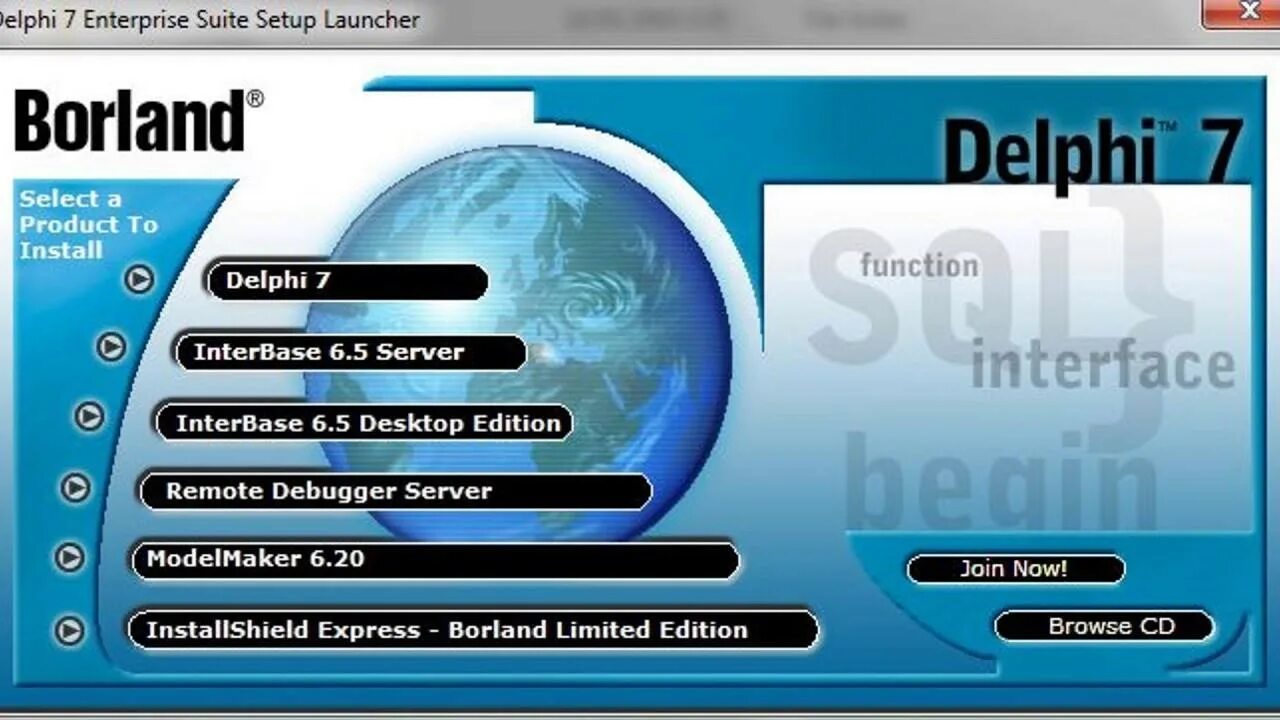Click the arrow icon beside ModelMaker 6.20
This screenshot has width=1280, height=720.
(x=69, y=557)
